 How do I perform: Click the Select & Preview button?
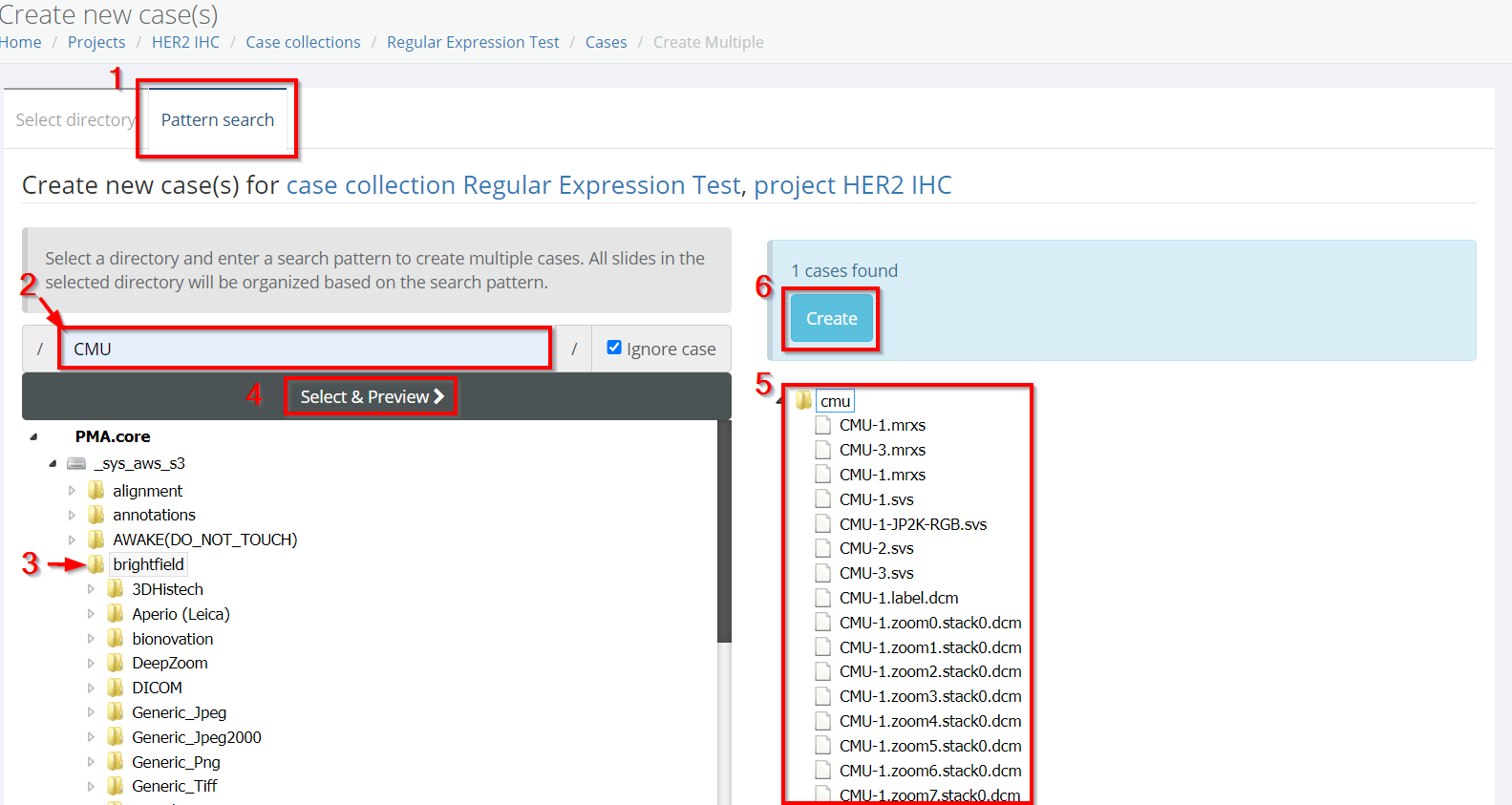tap(371, 396)
